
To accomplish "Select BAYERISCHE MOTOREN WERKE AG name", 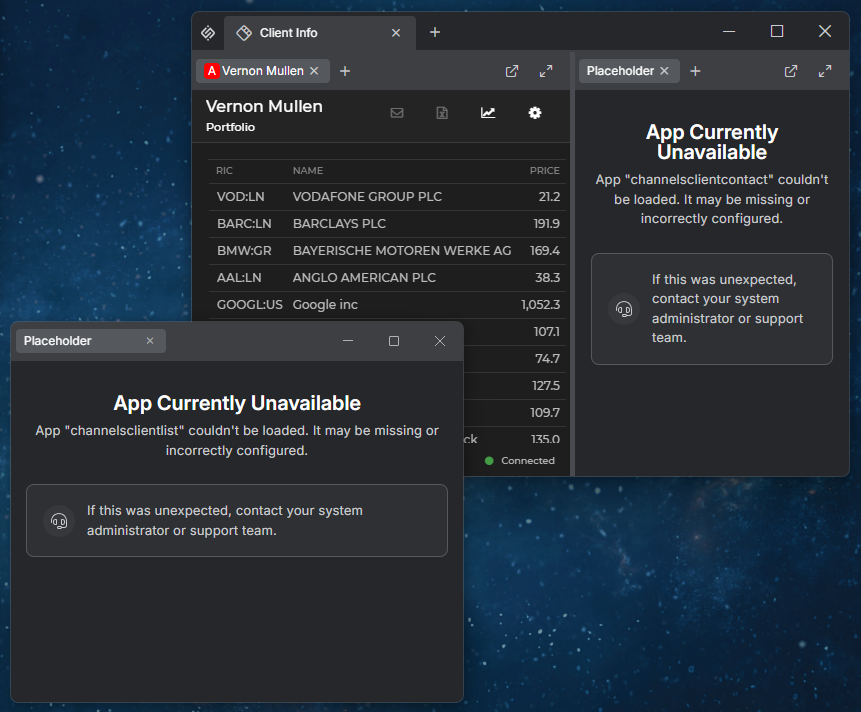I will click(402, 250).
